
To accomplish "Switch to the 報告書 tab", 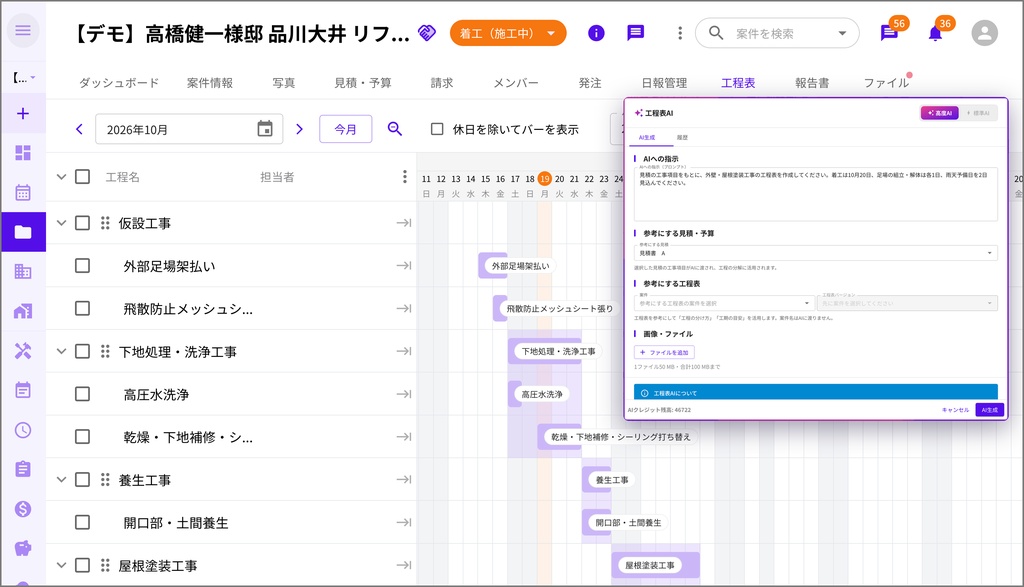I will pos(812,83).
